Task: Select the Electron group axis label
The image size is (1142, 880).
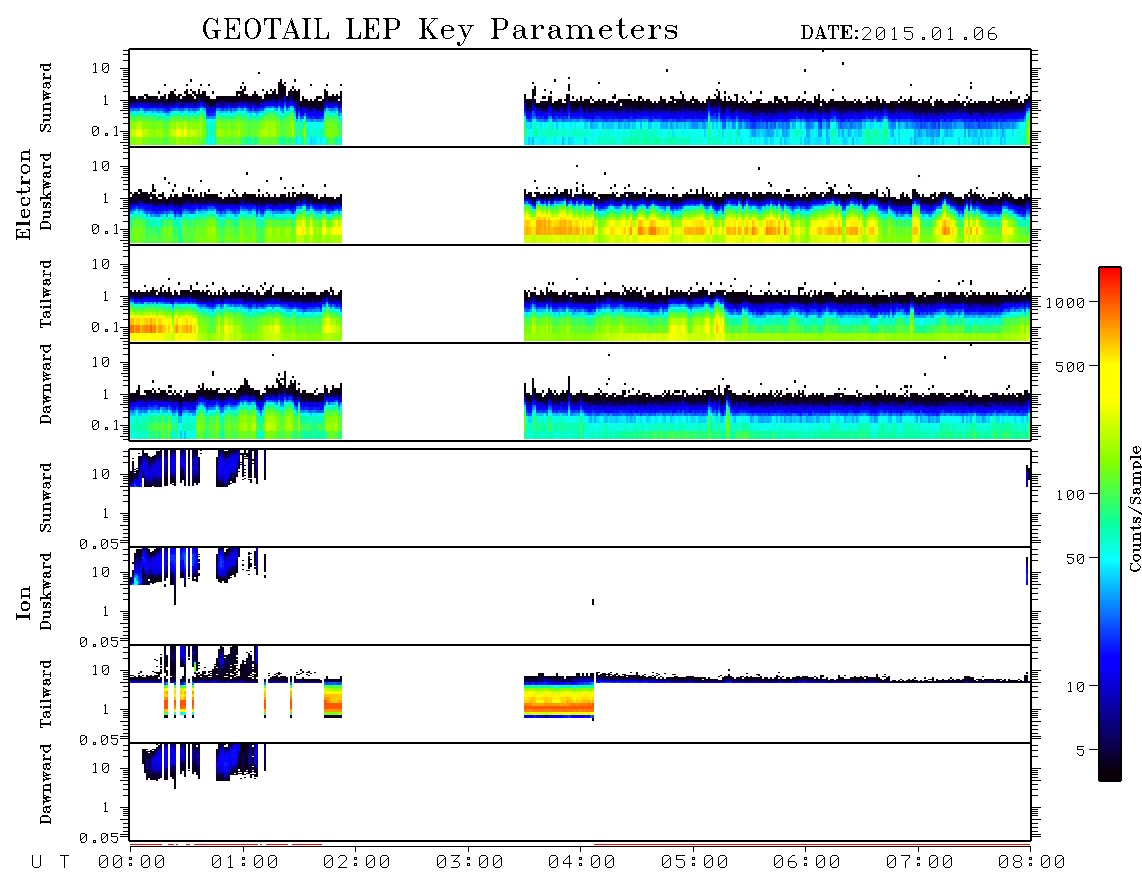Action: [x=24, y=195]
